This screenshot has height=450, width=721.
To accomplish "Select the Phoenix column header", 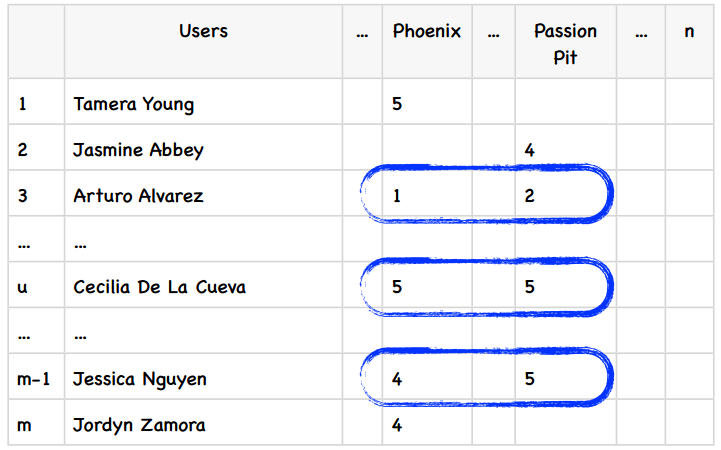I will (x=427, y=31).
